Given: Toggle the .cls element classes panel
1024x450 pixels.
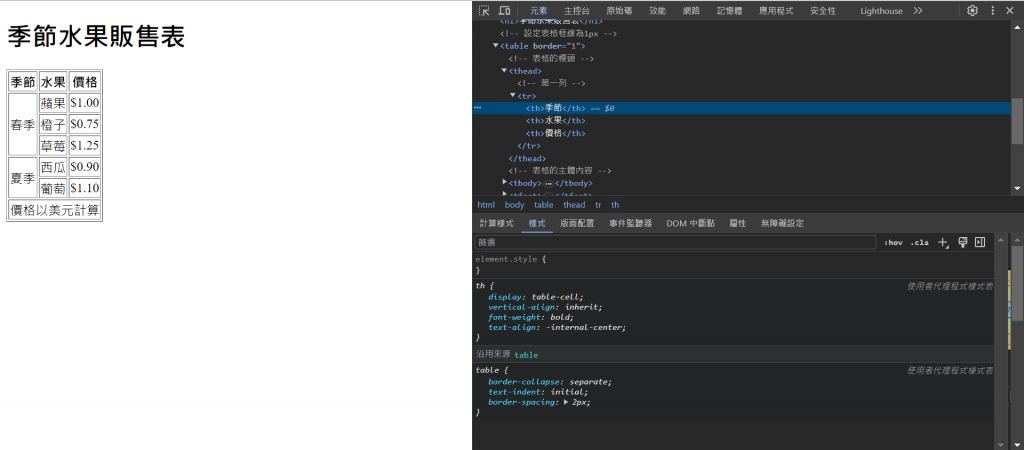Looking at the screenshot, I should pyautogui.click(x=920, y=242).
